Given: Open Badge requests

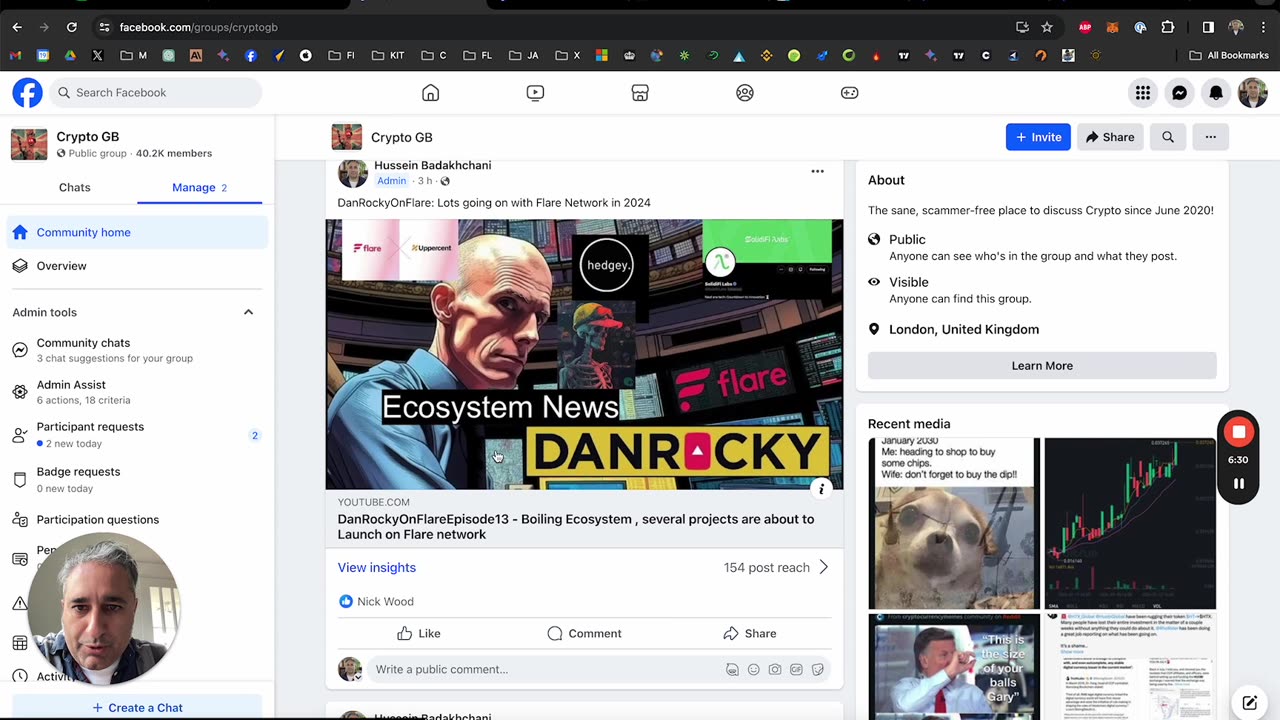Looking at the screenshot, I should pyautogui.click(x=137, y=479).
